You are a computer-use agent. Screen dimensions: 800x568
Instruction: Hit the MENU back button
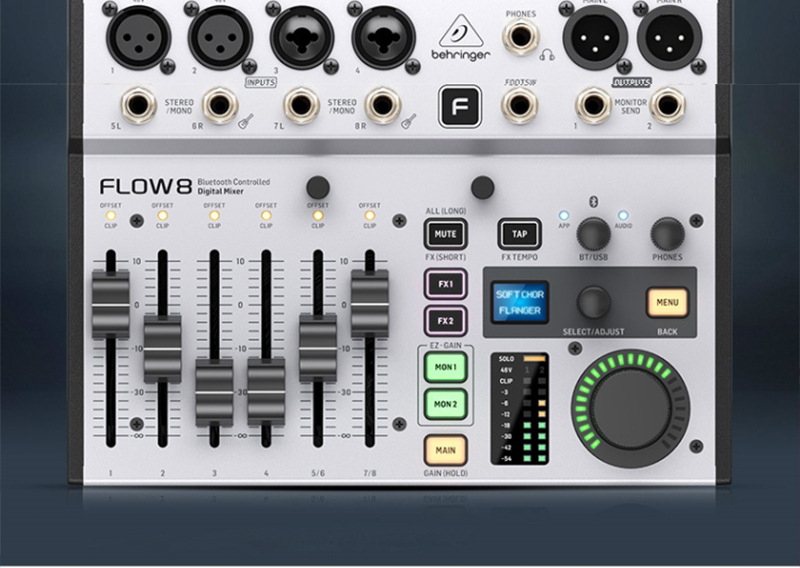tap(667, 303)
